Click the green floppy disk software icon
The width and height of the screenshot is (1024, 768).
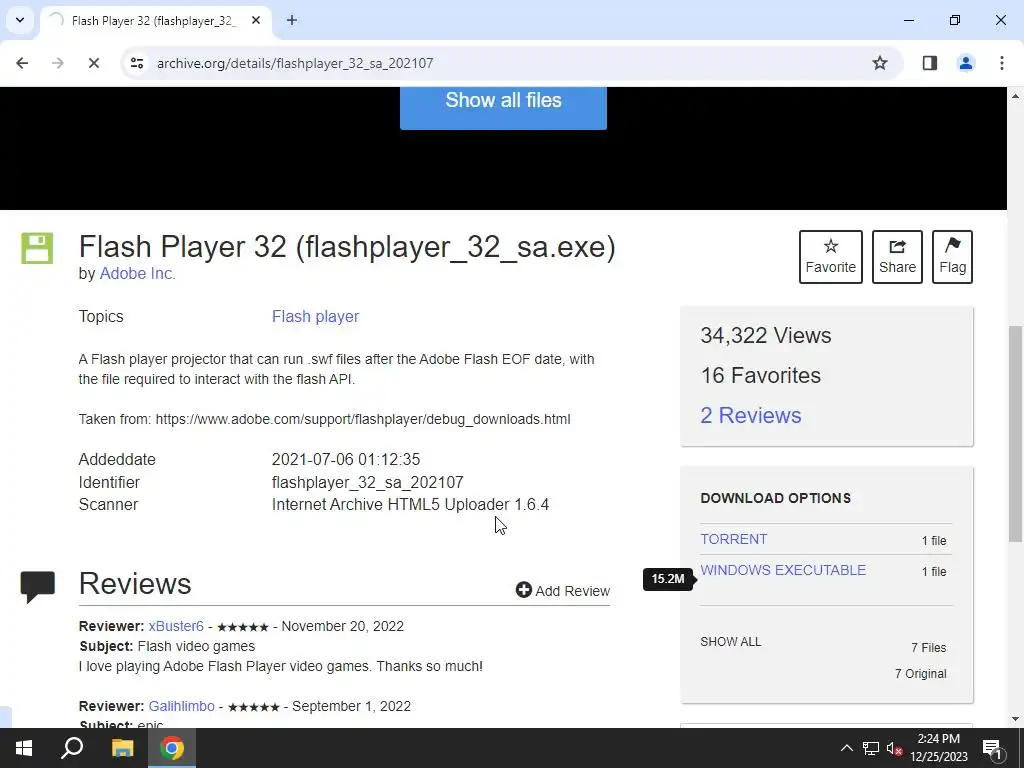pyautogui.click(x=37, y=248)
